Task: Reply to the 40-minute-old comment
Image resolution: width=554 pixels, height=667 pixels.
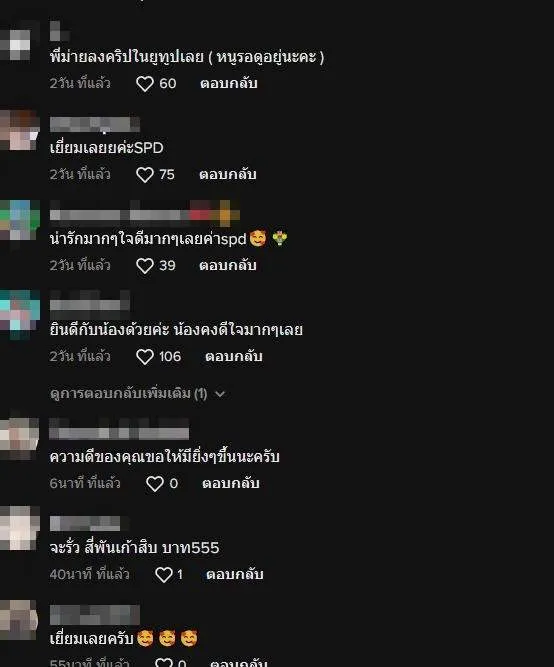Action: (235, 574)
